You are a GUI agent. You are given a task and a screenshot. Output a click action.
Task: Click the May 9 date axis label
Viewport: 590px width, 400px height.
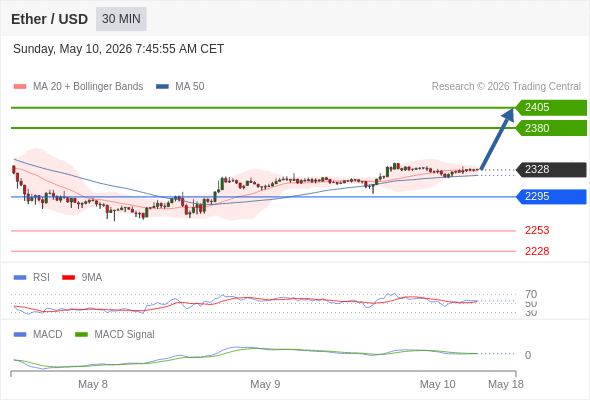point(265,384)
